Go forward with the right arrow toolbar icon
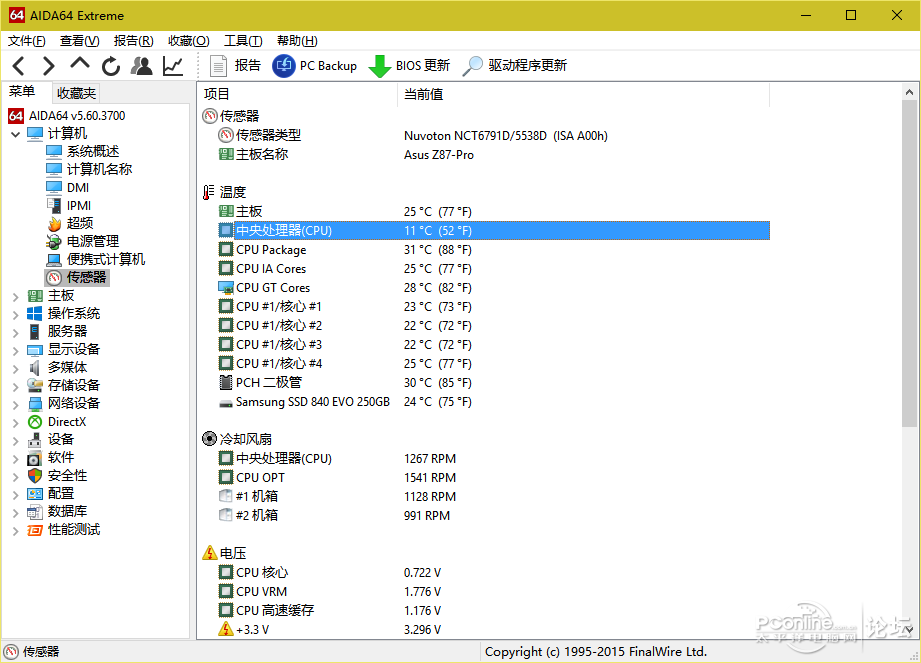This screenshot has width=921, height=663. pyautogui.click(x=49, y=66)
